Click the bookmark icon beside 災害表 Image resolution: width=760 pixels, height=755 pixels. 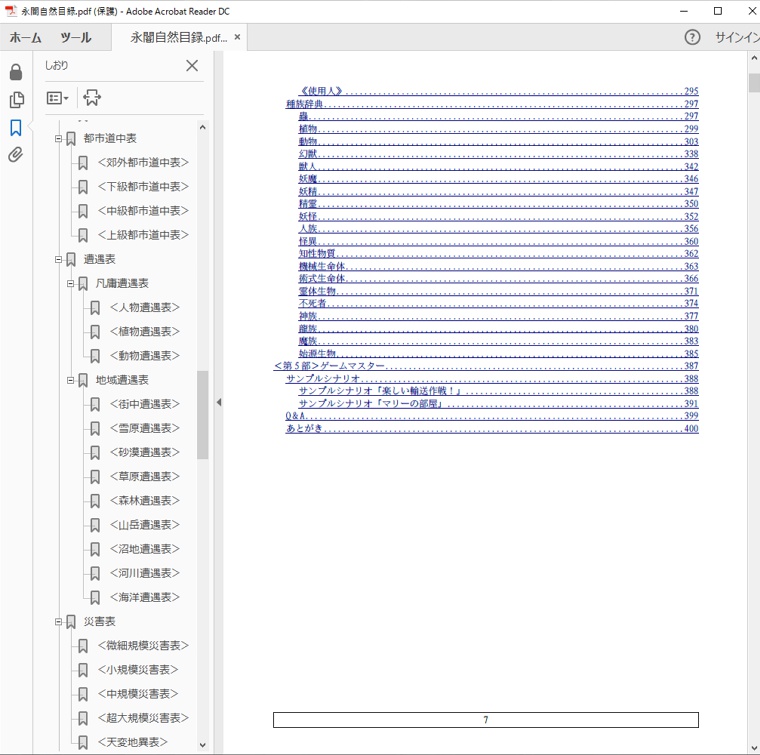pos(71,622)
